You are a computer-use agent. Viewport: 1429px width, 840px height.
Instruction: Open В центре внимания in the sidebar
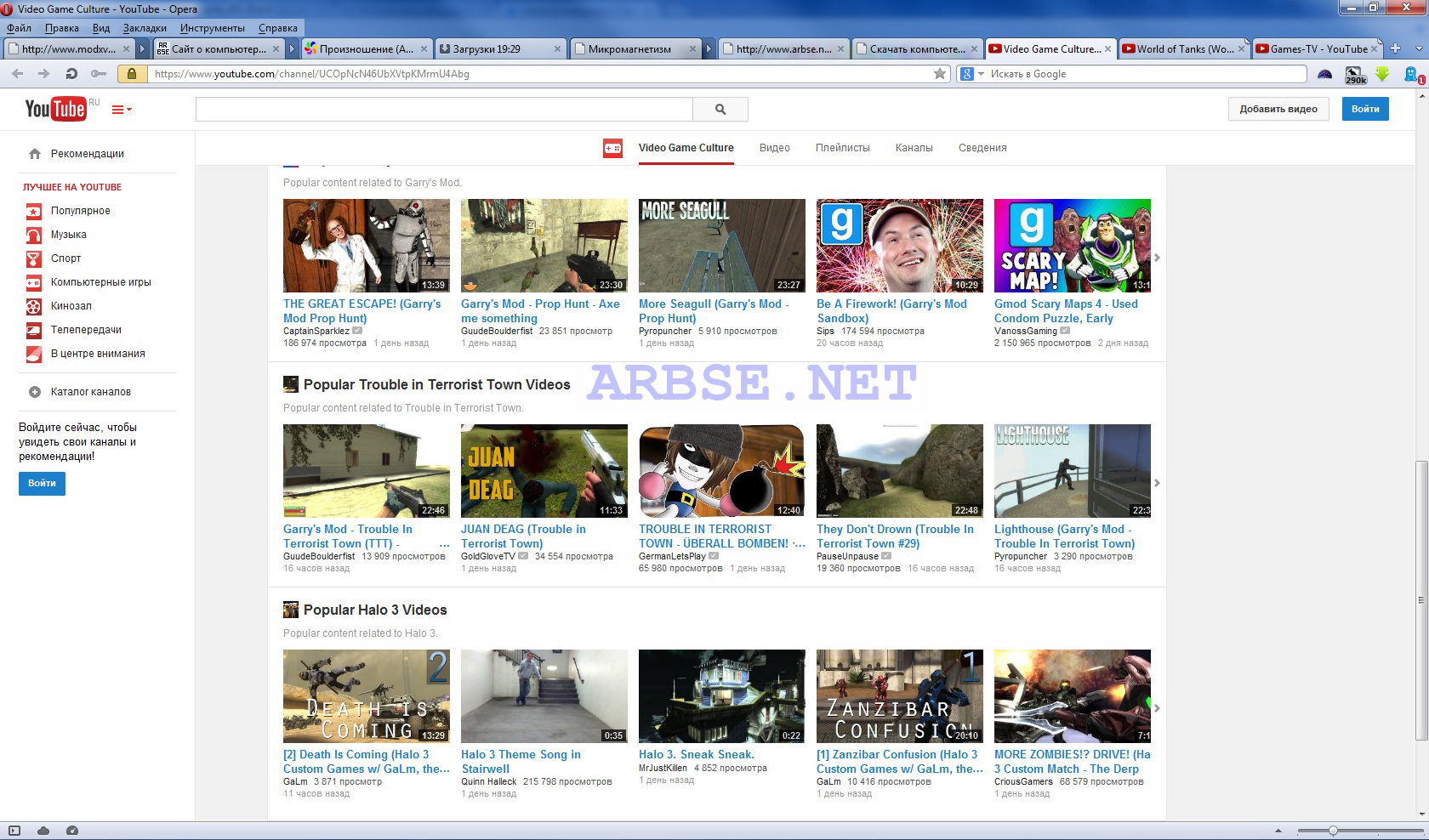[x=98, y=354]
